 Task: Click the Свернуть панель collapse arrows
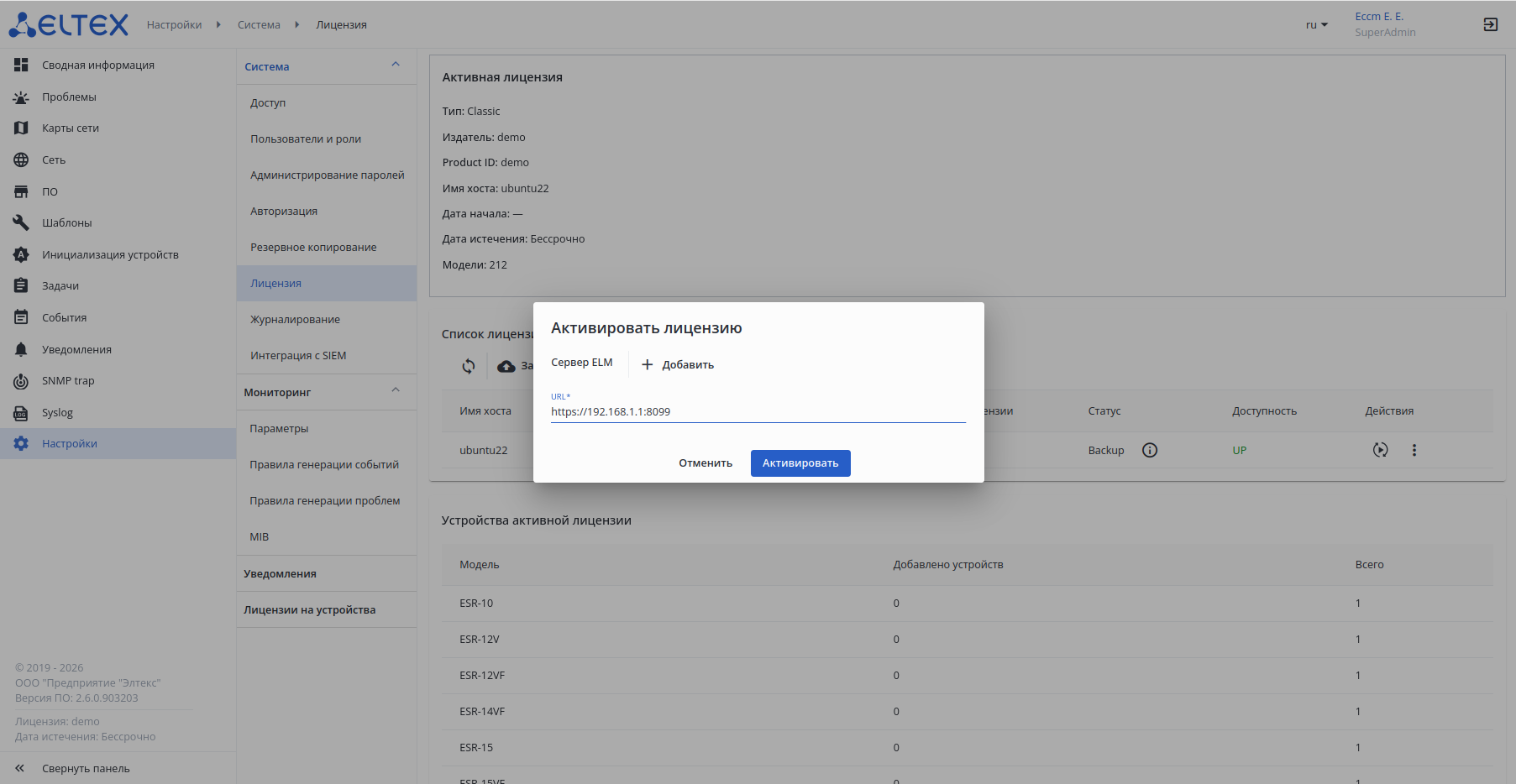point(20,769)
